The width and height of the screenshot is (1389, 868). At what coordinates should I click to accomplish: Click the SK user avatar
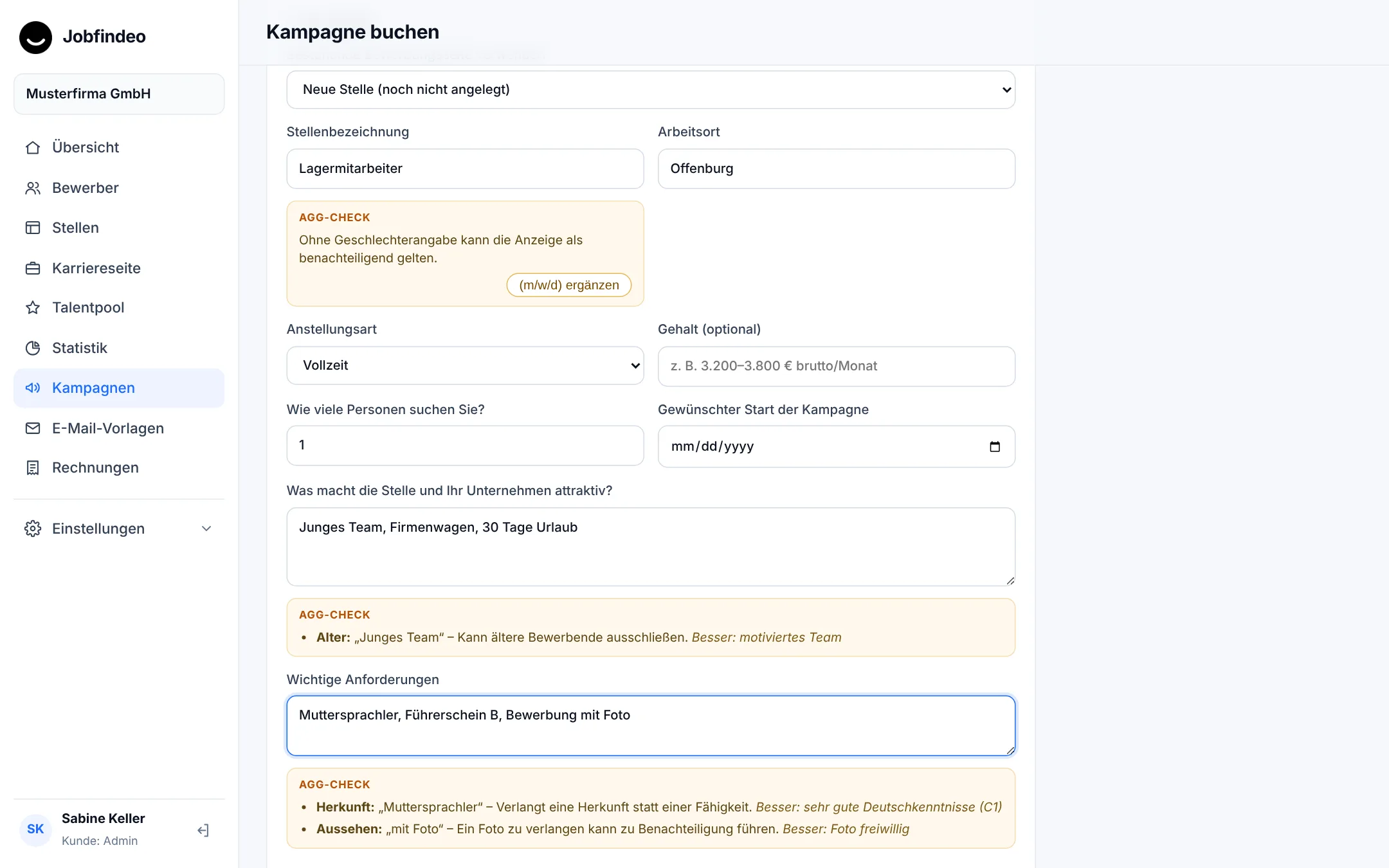35,829
